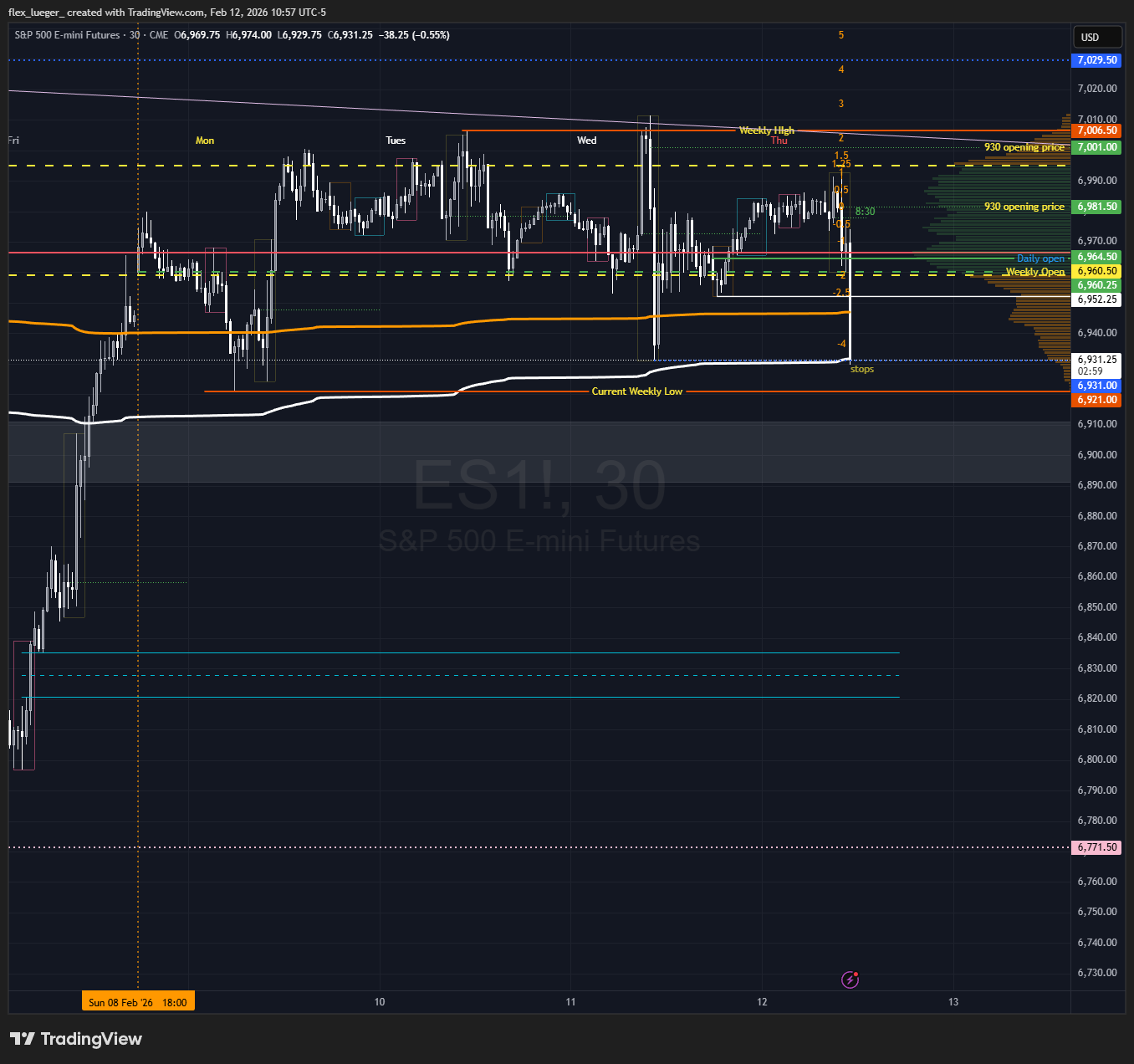Select the blue 7,029.50 price label
This screenshot has width=1134, height=1064.
(1096, 60)
